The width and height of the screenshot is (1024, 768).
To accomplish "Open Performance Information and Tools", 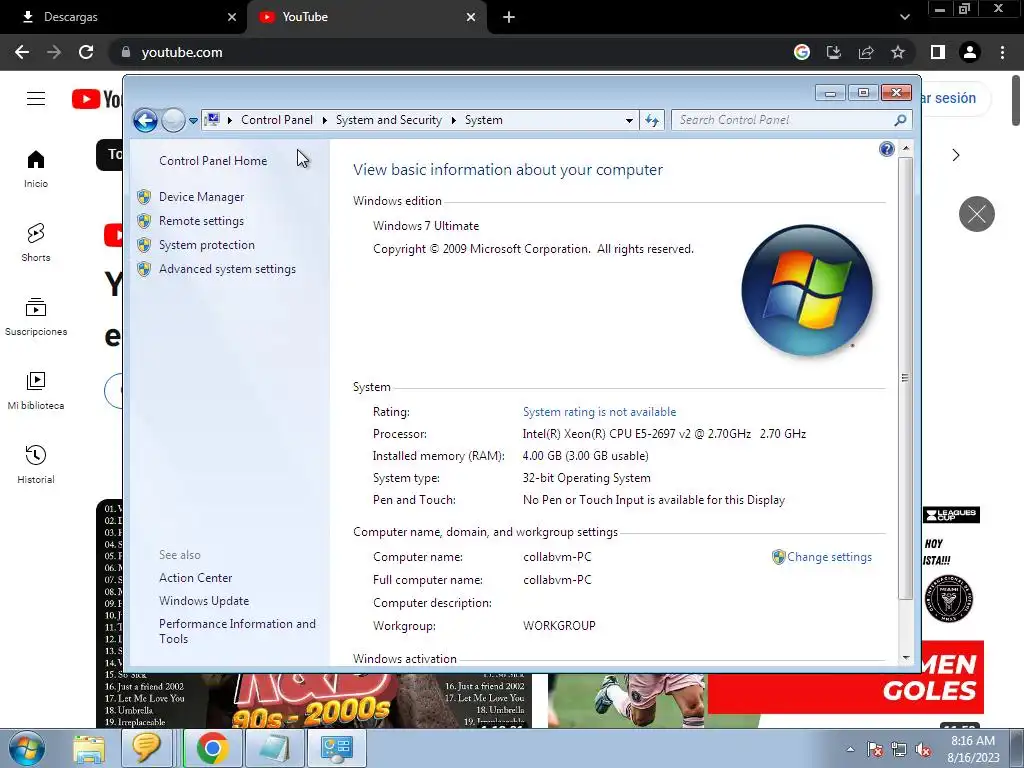I will [x=237, y=632].
